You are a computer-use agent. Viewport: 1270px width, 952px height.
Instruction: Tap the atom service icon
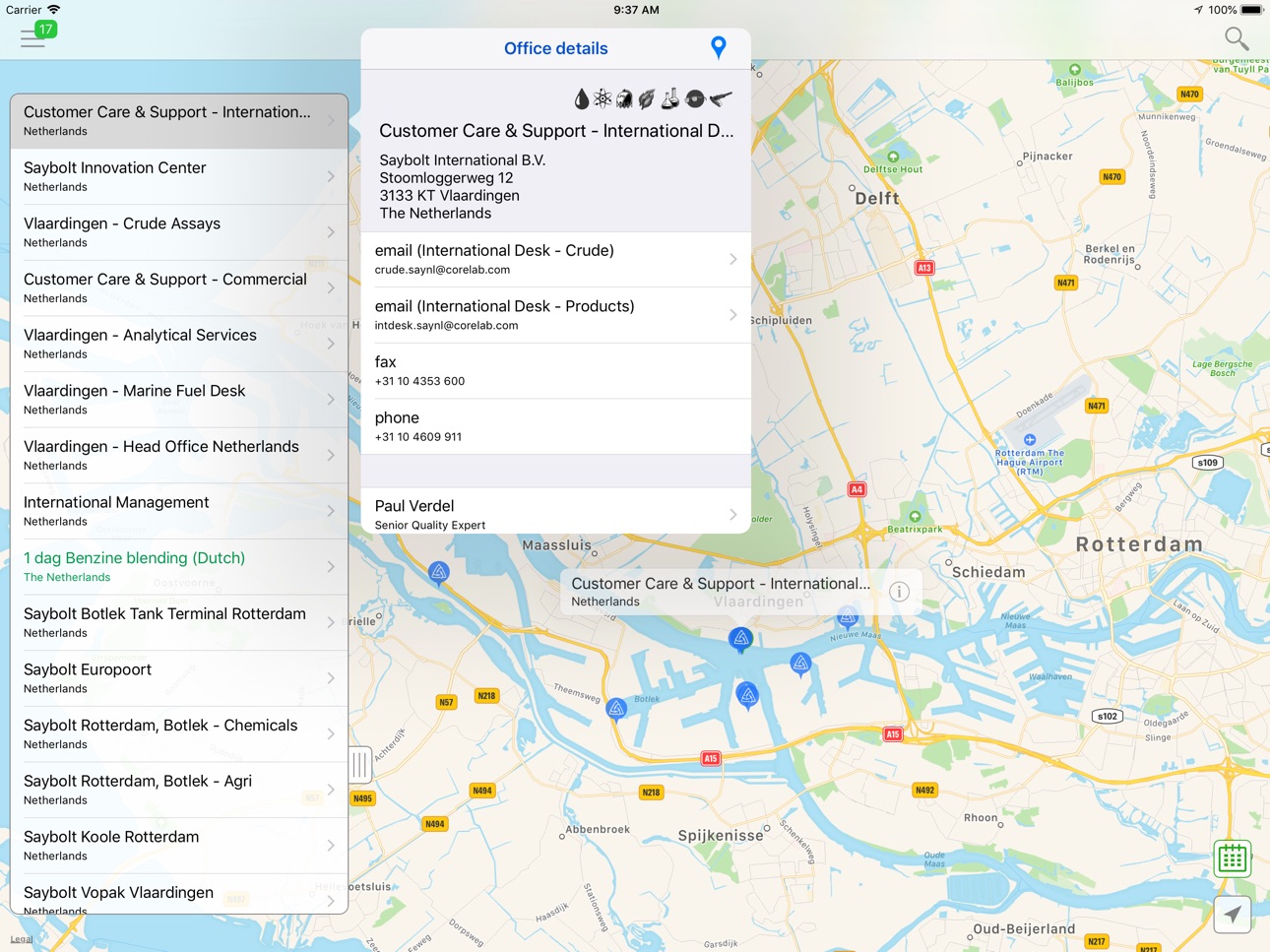[x=603, y=98]
